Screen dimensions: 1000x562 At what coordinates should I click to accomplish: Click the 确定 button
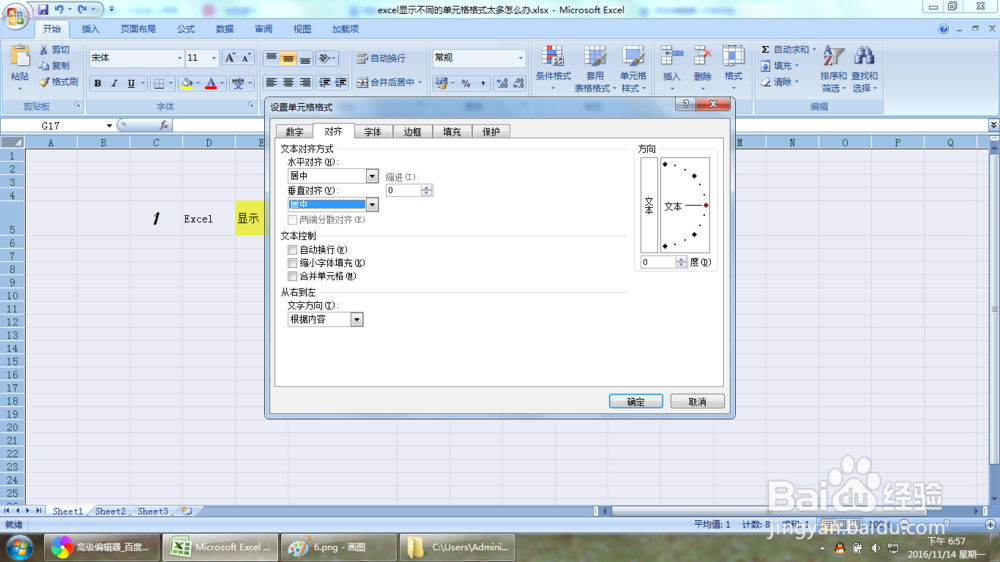click(x=636, y=401)
